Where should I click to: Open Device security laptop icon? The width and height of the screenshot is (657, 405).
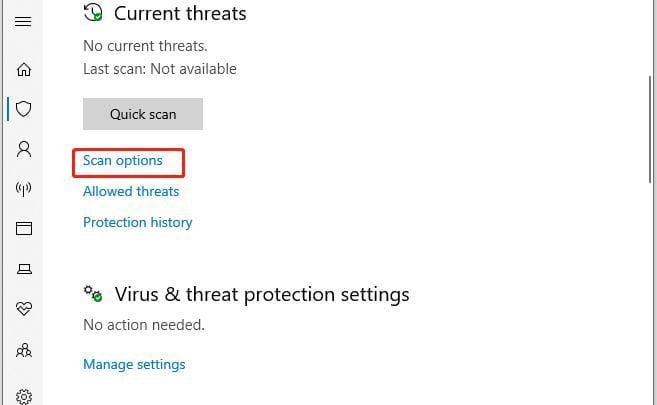click(24, 269)
